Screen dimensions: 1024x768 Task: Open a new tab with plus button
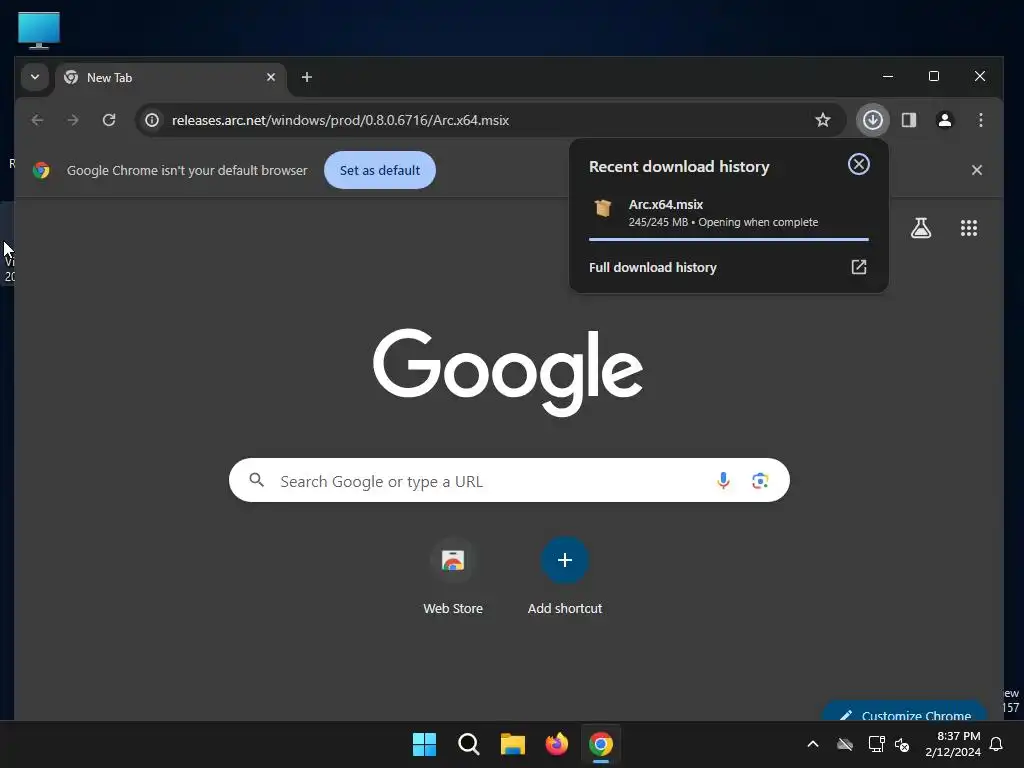(306, 77)
